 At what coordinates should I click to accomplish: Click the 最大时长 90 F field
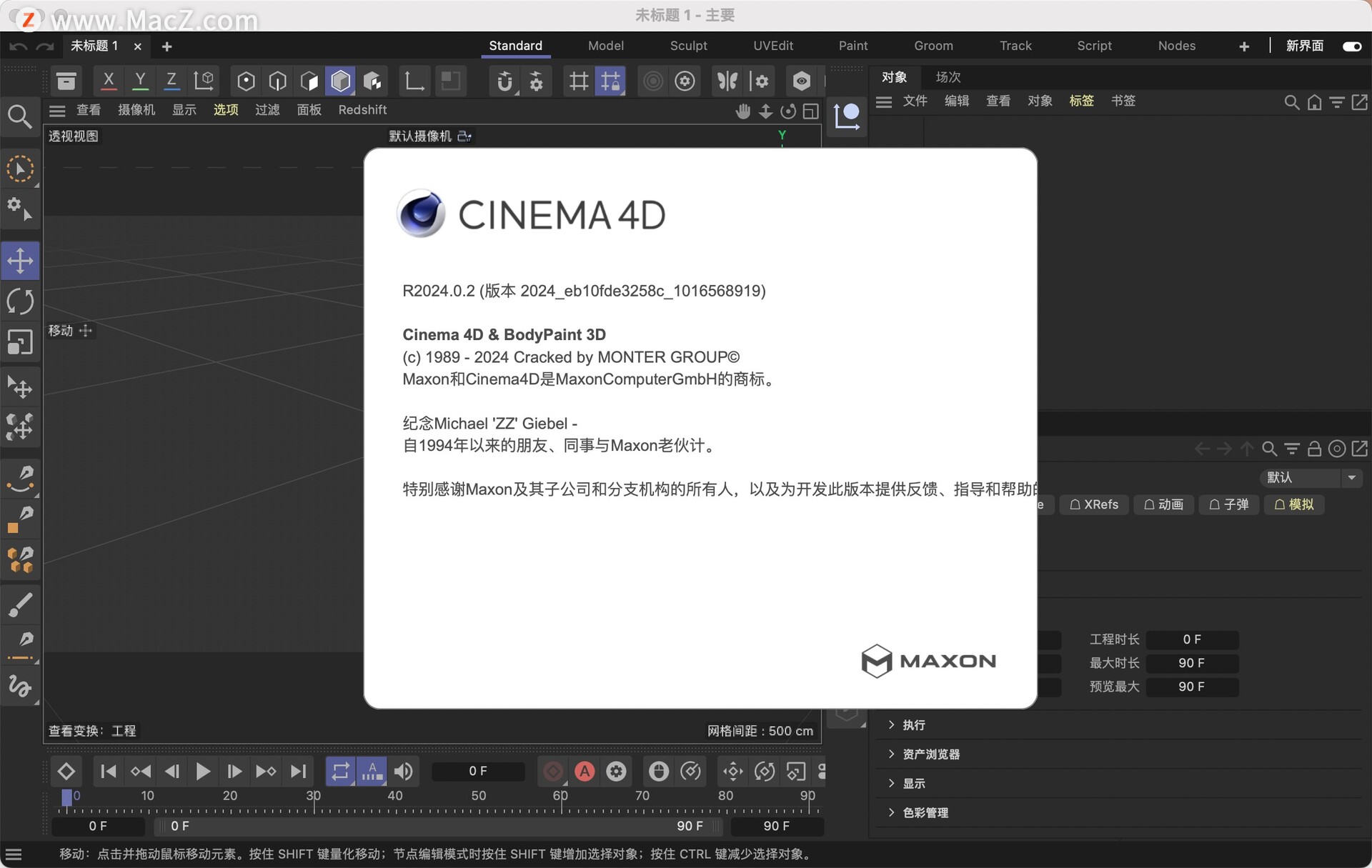tap(1192, 663)
